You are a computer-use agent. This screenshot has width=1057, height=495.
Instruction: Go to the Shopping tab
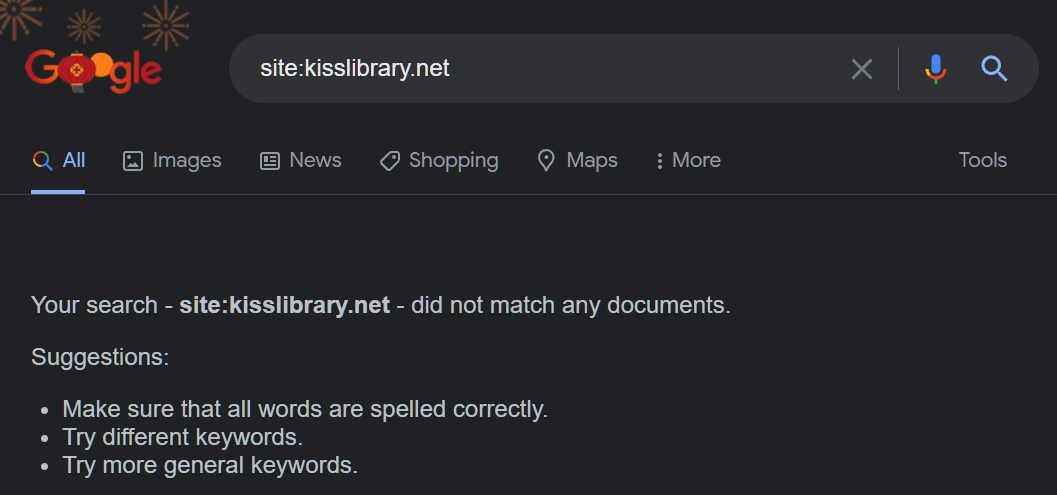pos(439,161)
